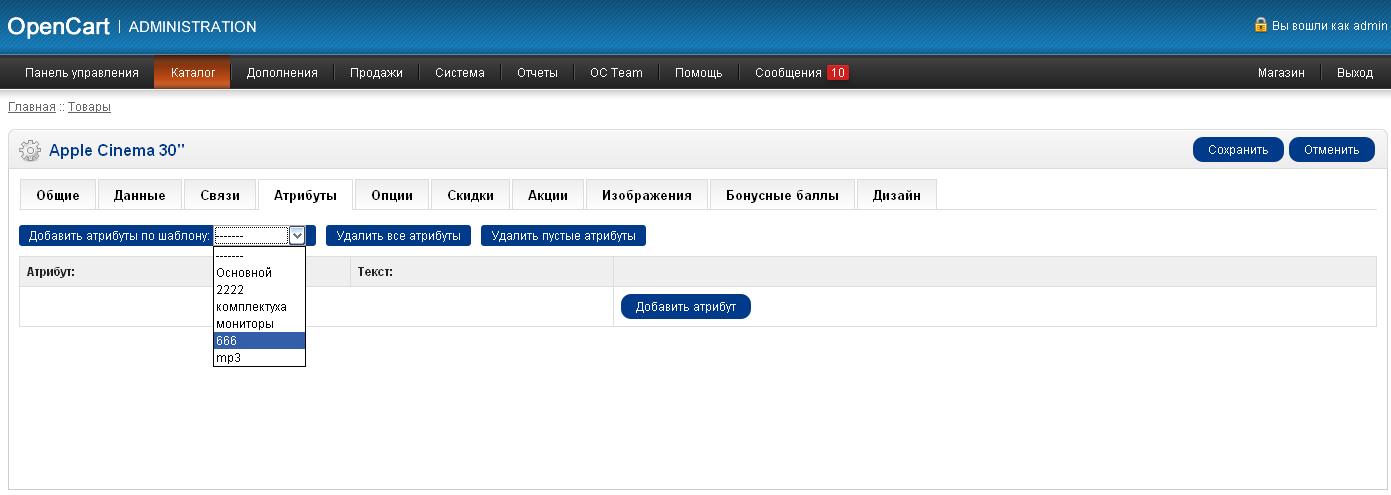The width and height of the screenshot is (1391, 495).
Task: Select mp3 from the template list
Action: 259,357
